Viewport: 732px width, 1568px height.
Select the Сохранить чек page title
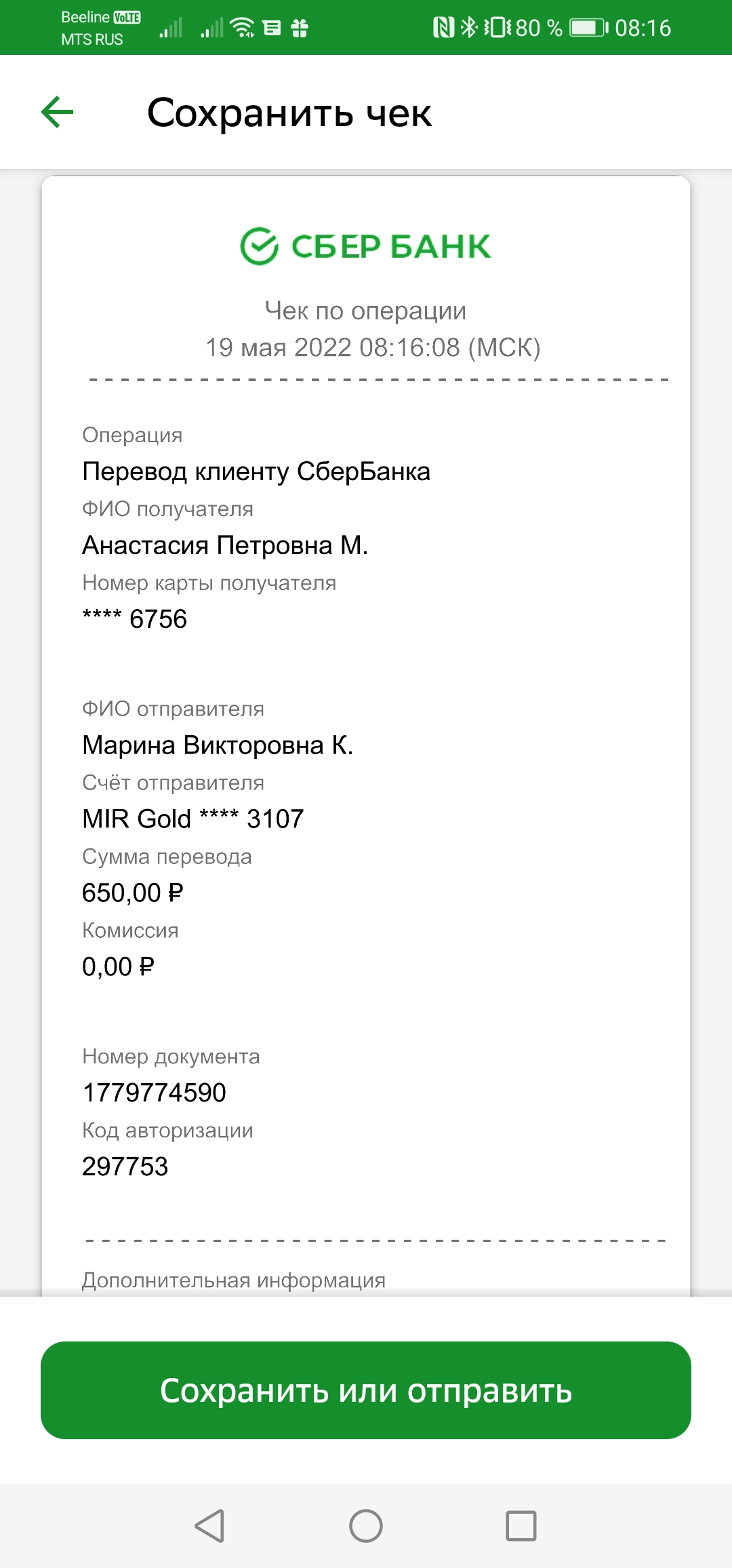pos(289,113)
